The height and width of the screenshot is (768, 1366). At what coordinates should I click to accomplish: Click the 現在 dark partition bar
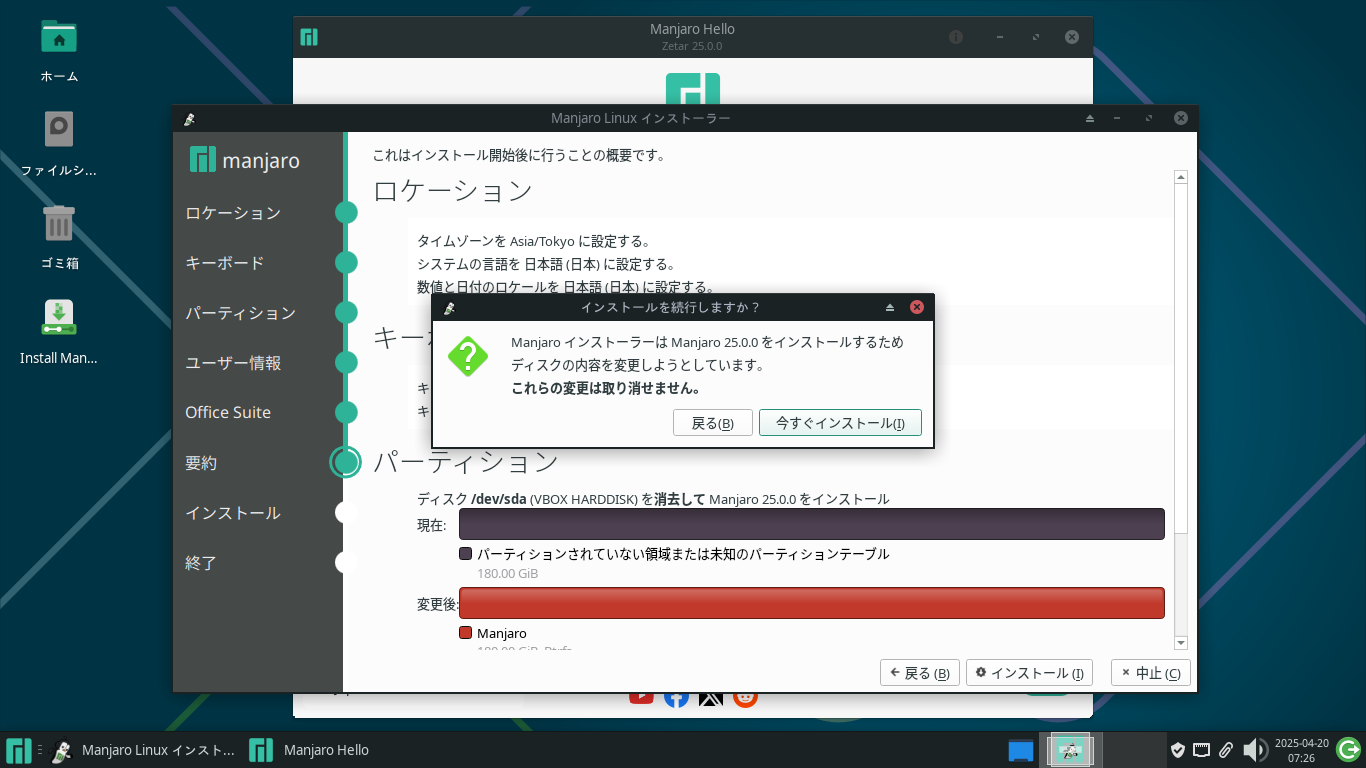tap(812, 524)
